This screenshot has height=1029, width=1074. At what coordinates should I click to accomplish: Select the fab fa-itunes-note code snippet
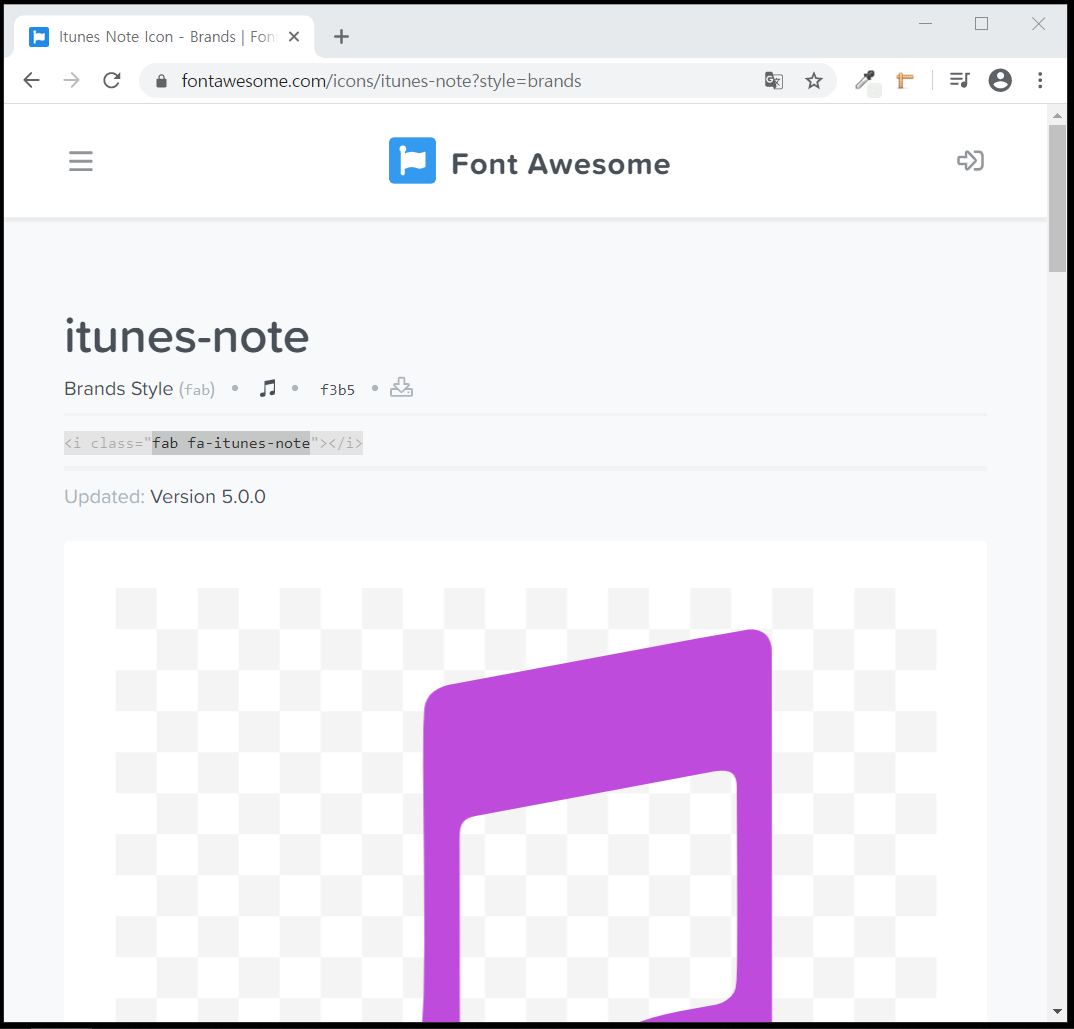click(213, 443)
